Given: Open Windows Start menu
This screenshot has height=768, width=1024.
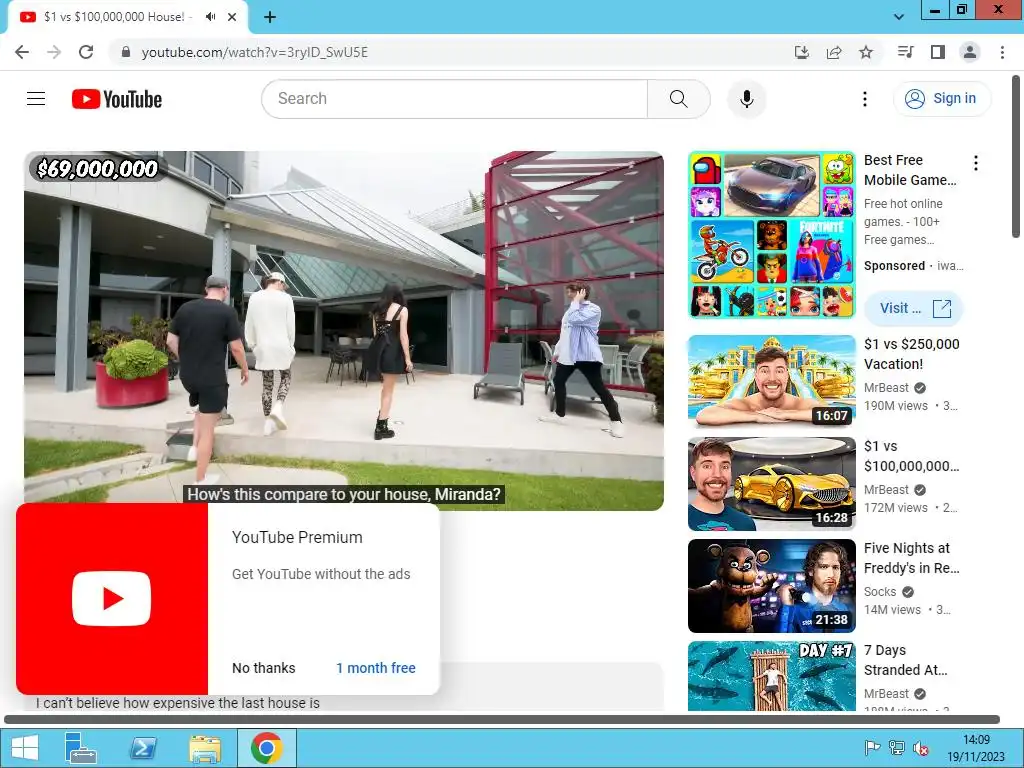Looking at the screenshot, I should (25, 748).
